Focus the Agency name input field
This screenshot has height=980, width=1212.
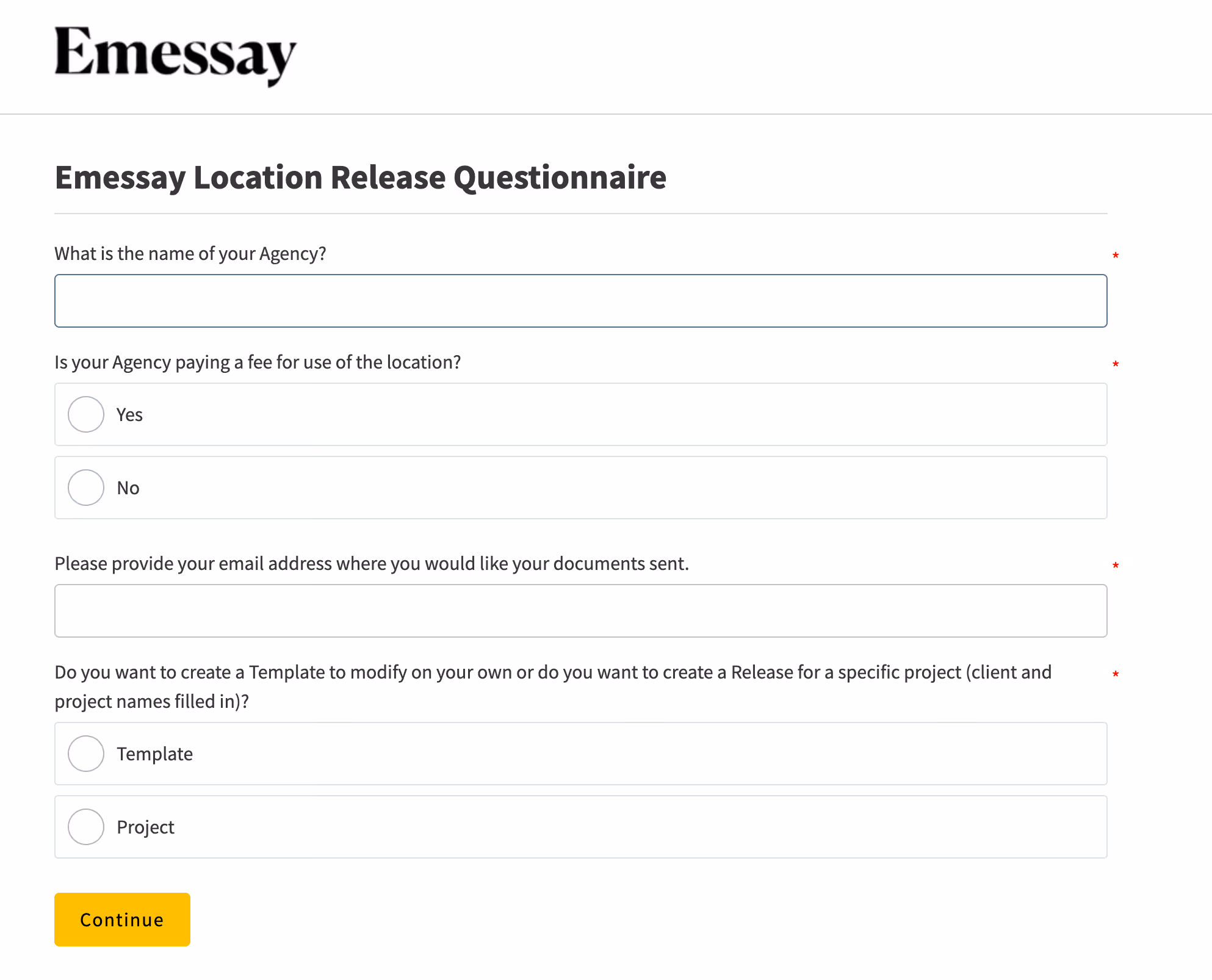(x=580, y=301)
